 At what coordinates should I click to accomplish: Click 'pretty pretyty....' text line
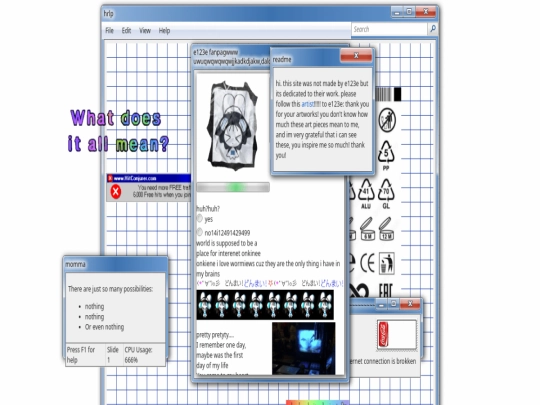tap(215, 335)
